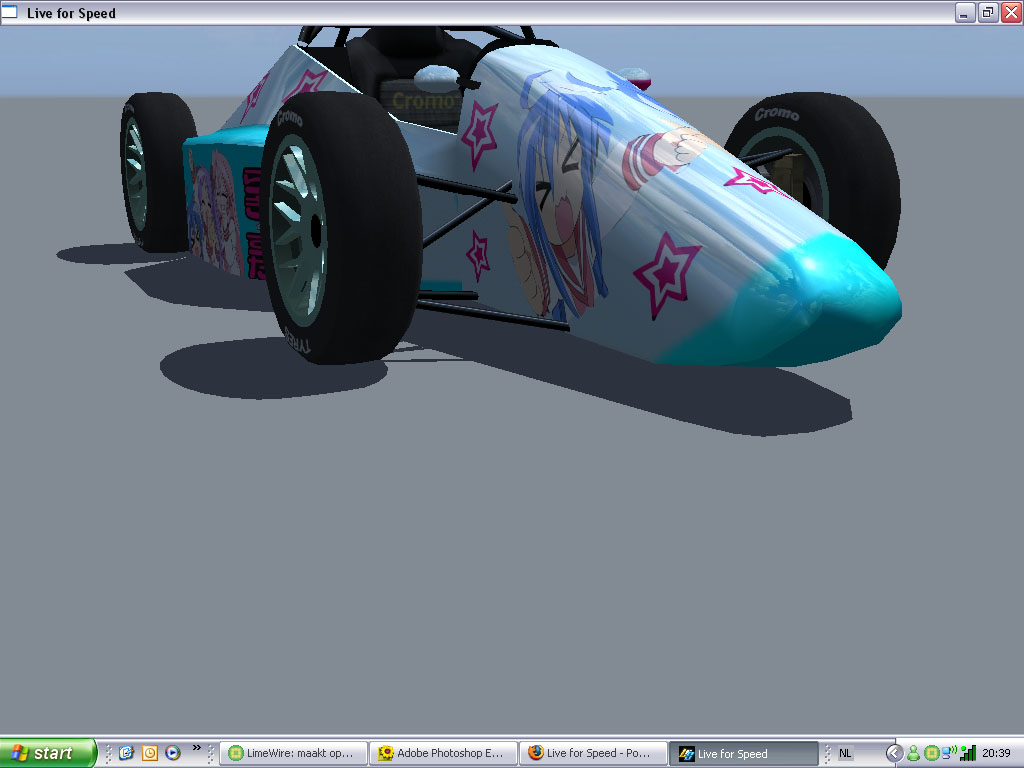Screen dimensions: 1024x768
Task: Switch to Adobe Photoshop Elements taskbar window
Action: (443, 753)
